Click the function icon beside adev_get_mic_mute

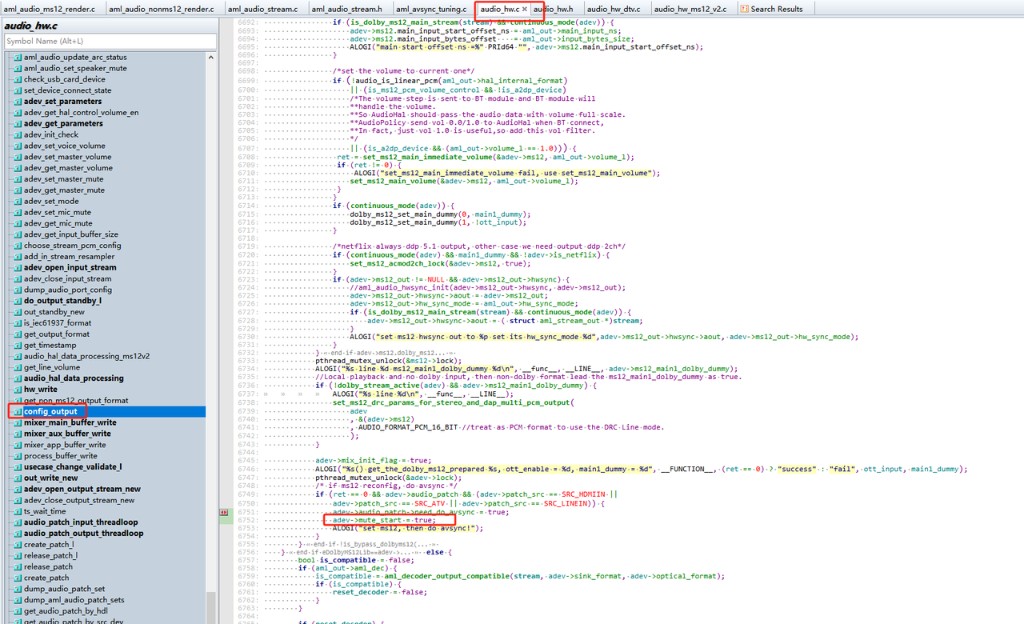(x=18, y=224)
